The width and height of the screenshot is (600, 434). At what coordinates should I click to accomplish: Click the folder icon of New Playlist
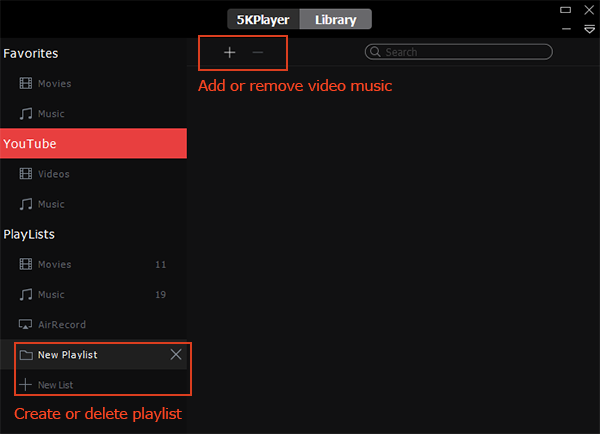pyautogui.click(x=26, y=355)
